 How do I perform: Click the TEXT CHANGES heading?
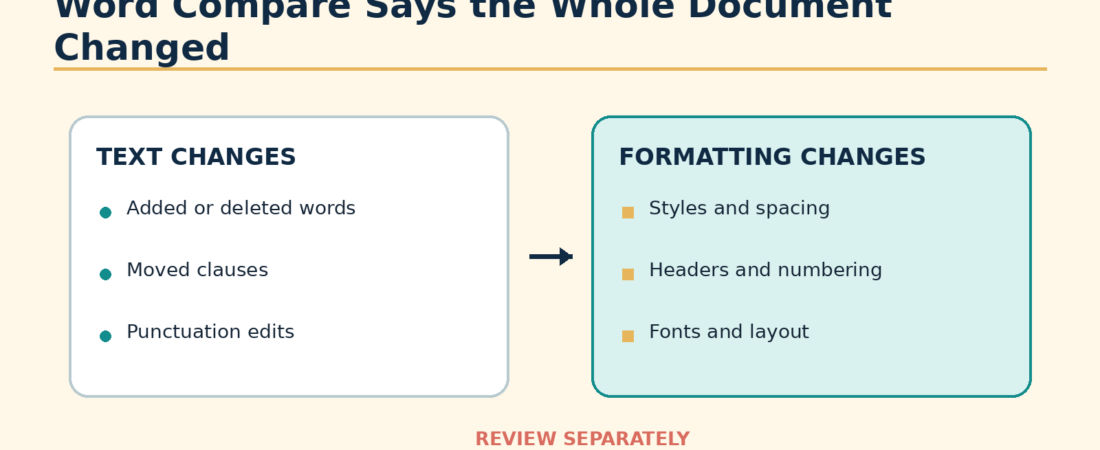click(196, 157)
